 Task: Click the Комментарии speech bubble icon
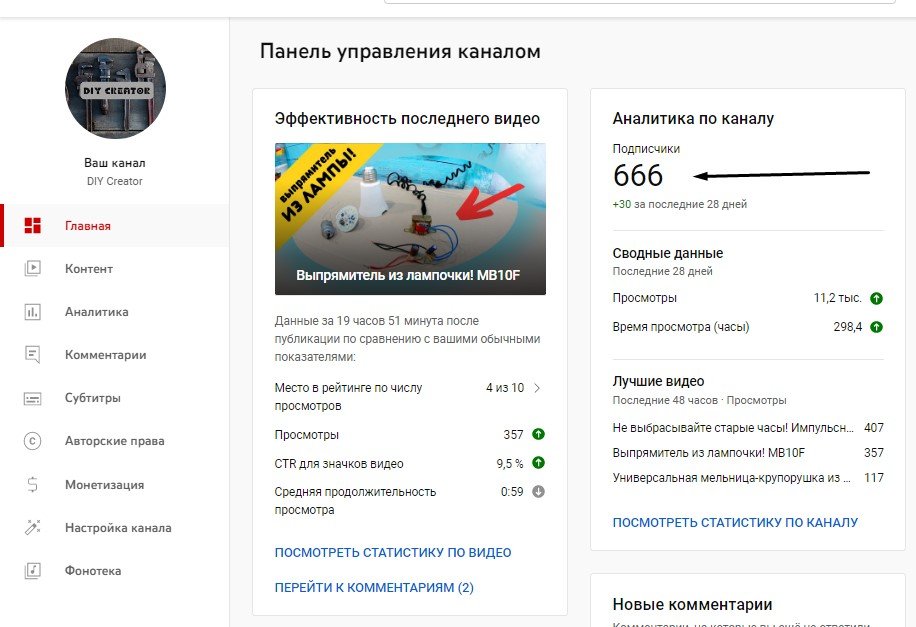33,355
